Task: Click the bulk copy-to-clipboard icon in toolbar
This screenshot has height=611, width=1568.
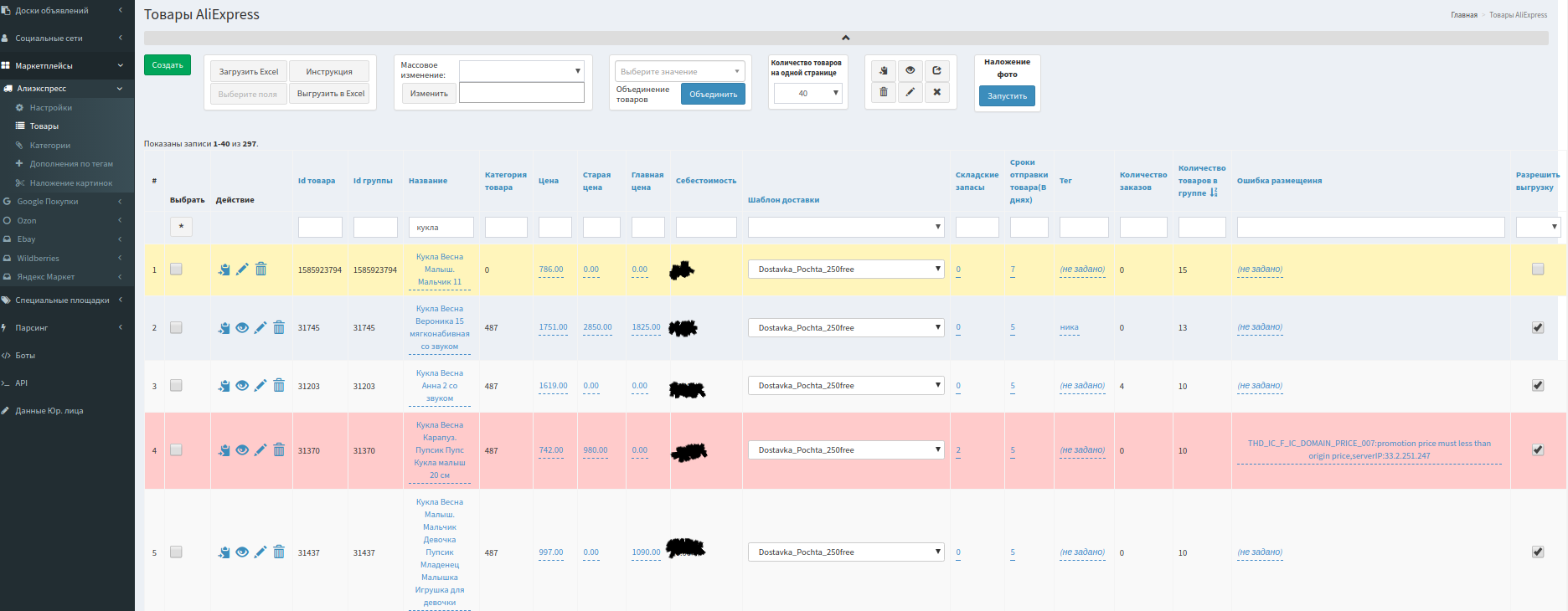Action: point(884,70)
